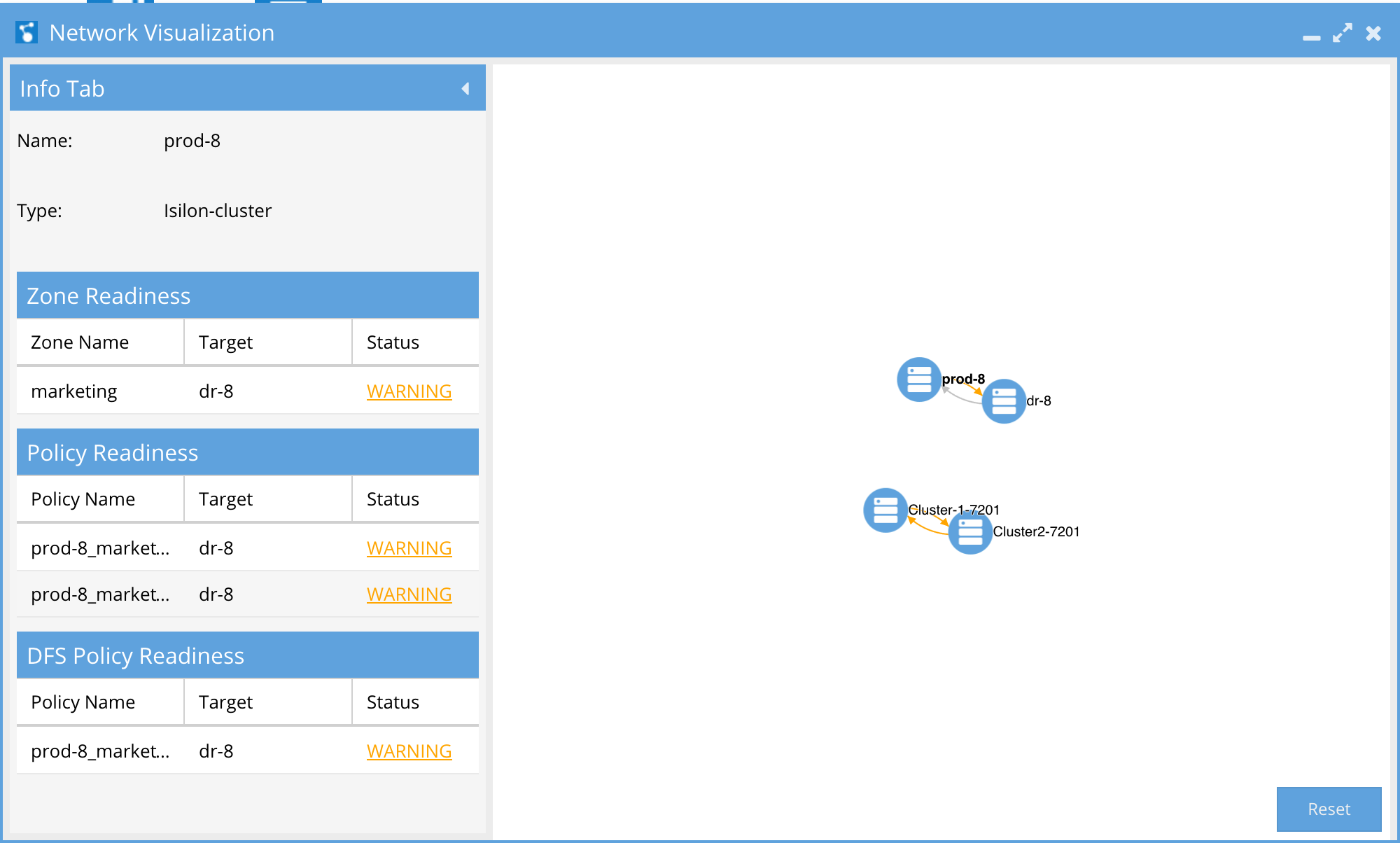
Task: Click the prod-8 cluster node icon
Action: [918, 379]
